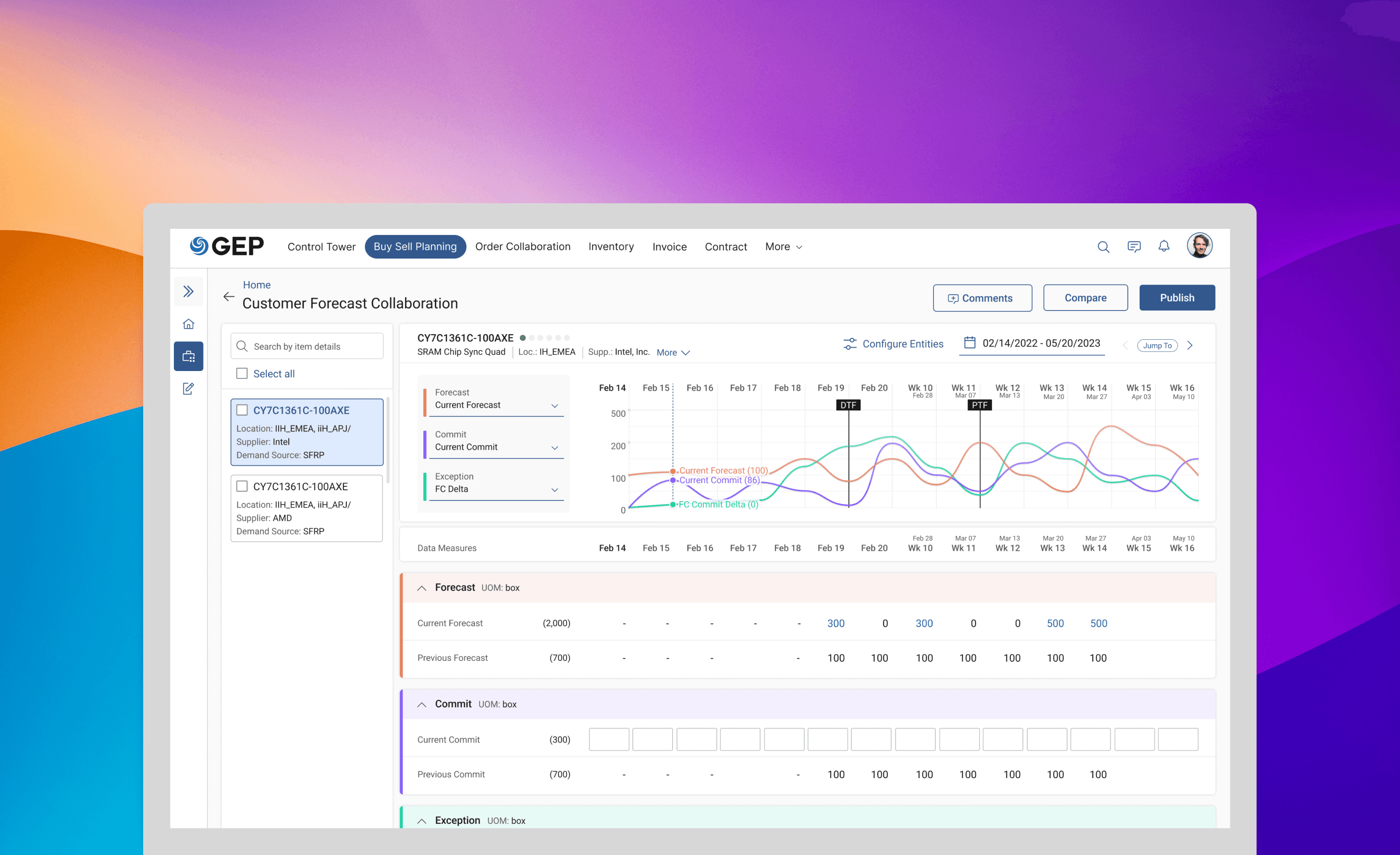Screen dimensions: 1400x855
Task: Tick checkbox for Intel supplier item
Action: pos(242,410)
